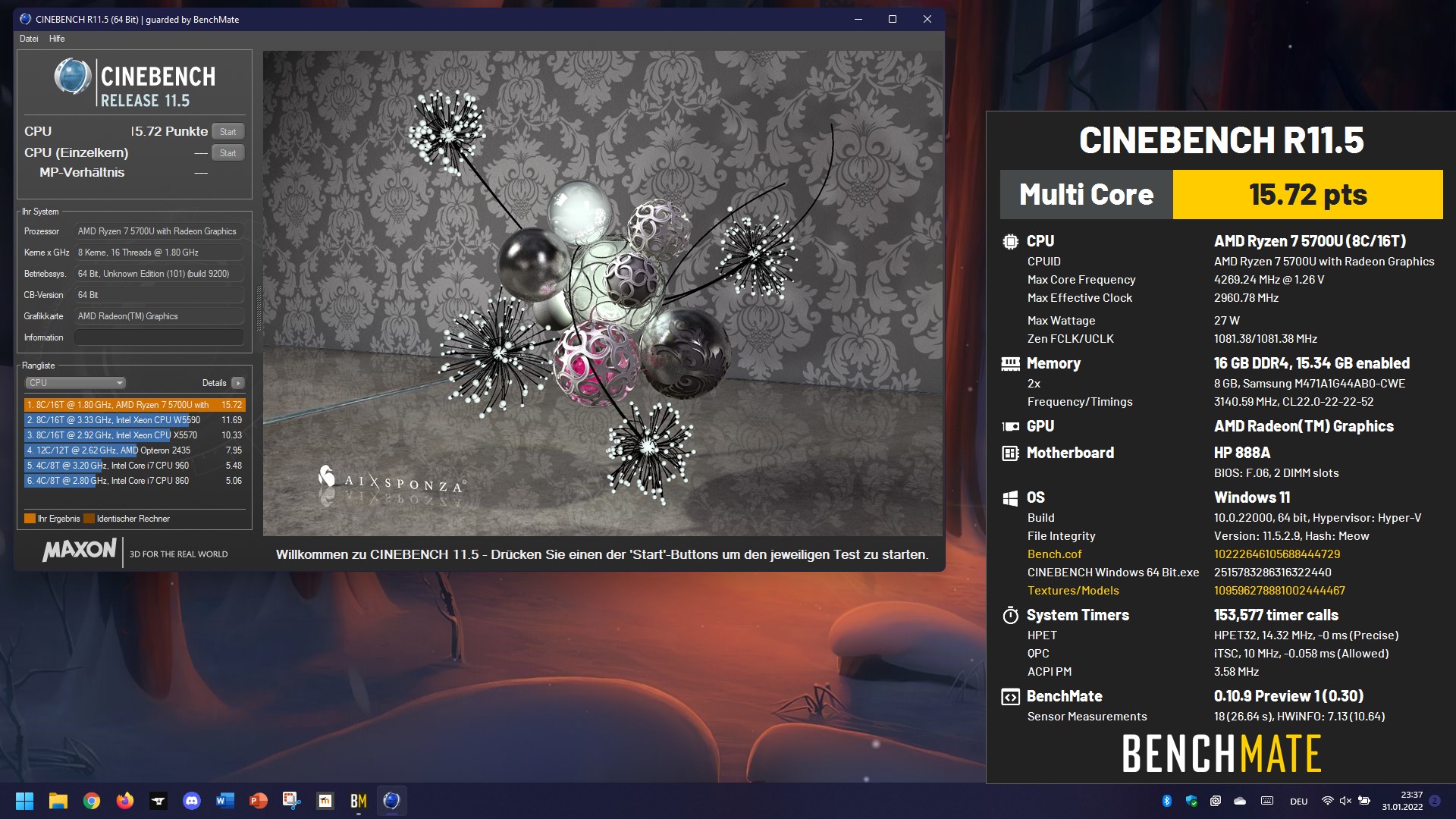The height and width of the screenshot is (819, 1456).
Task: Click the Bluetooth tray icon
Action: pyautogui.click(x=1167, y=801)
